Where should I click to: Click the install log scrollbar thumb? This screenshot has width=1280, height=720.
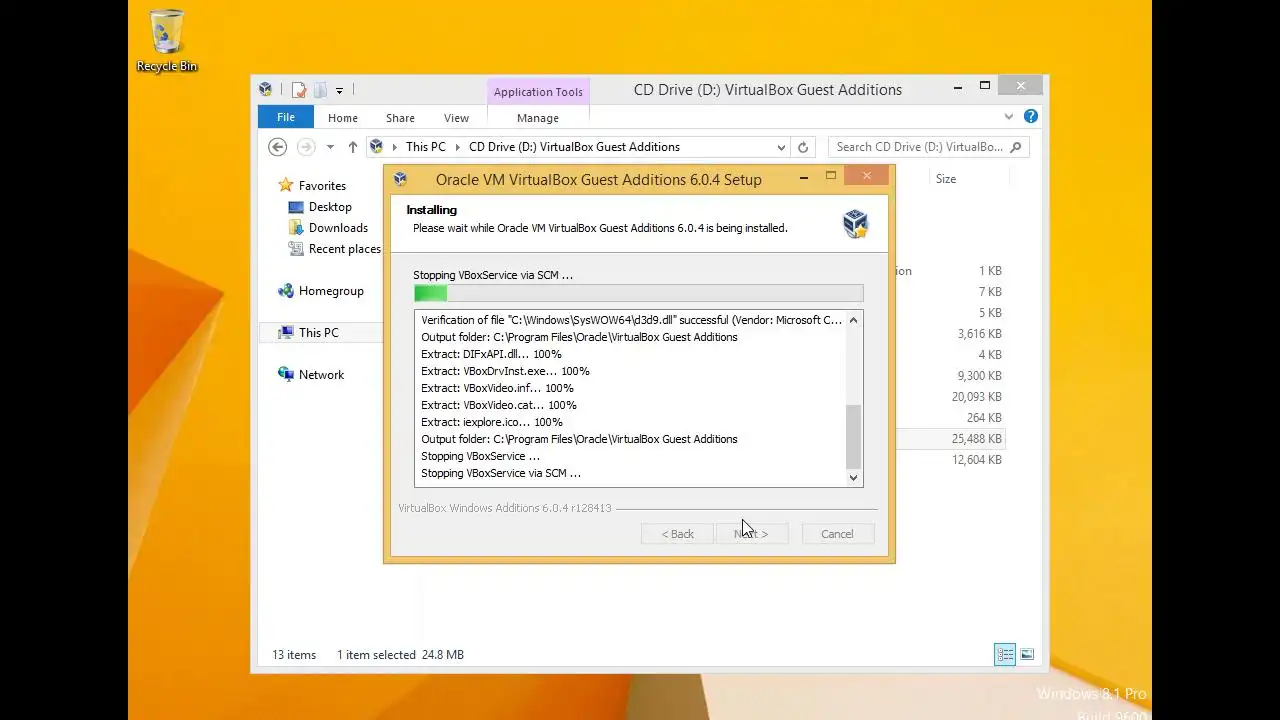[853, 436]
